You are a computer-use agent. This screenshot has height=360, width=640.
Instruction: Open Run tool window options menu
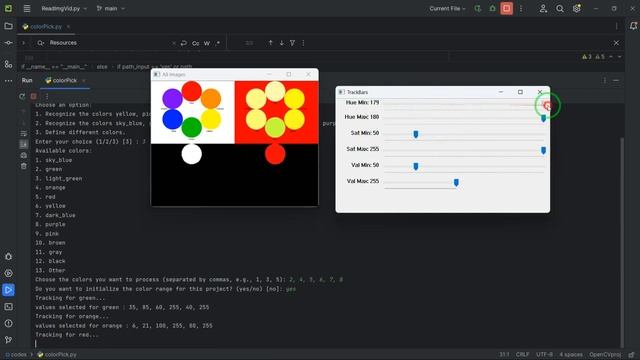(x=604, y=80)
